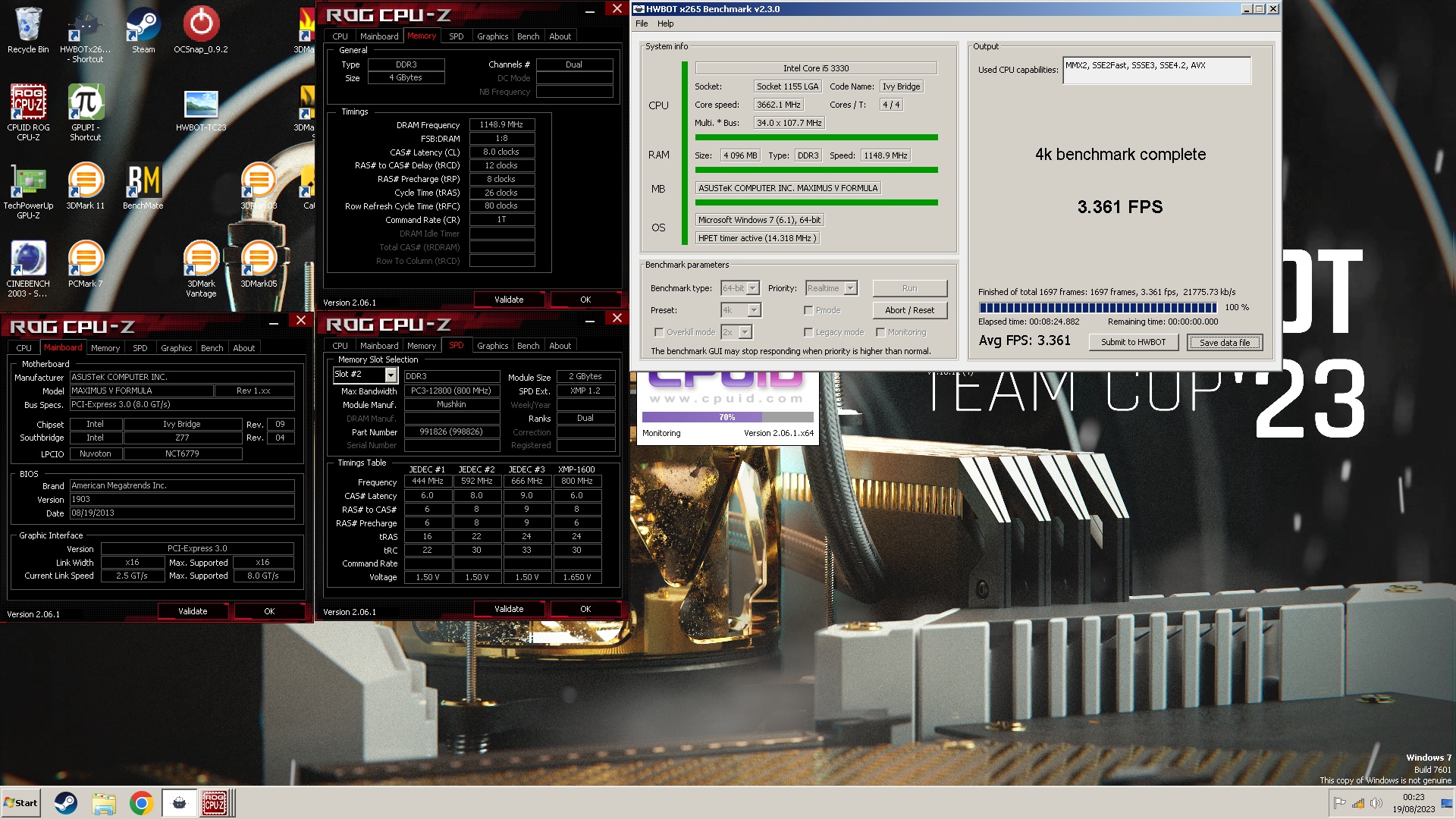Open the File menu in HWBOT x265

pos(642,24)
